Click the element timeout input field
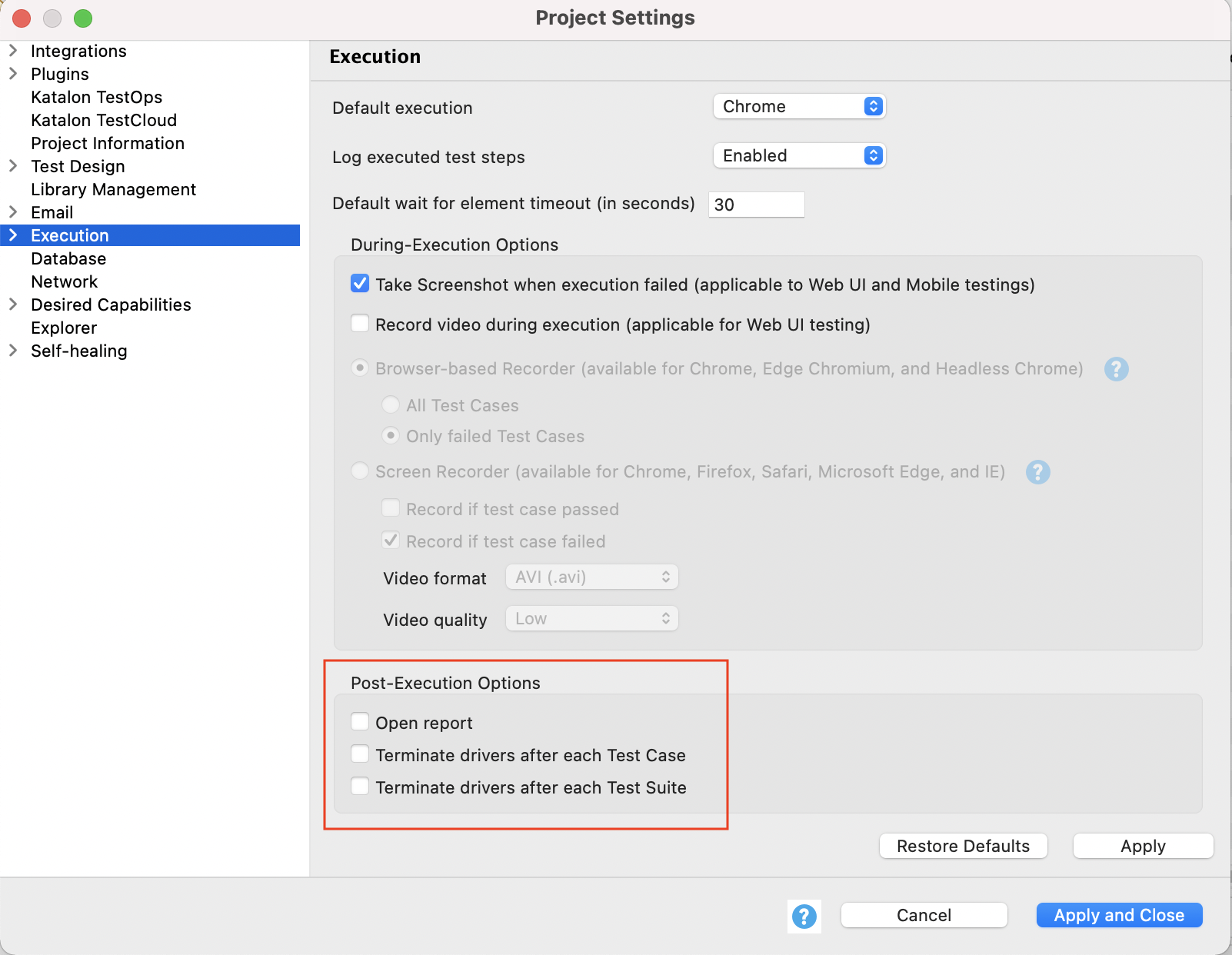The height and width of the screenshot is (955, 1232). pos(756,205)
